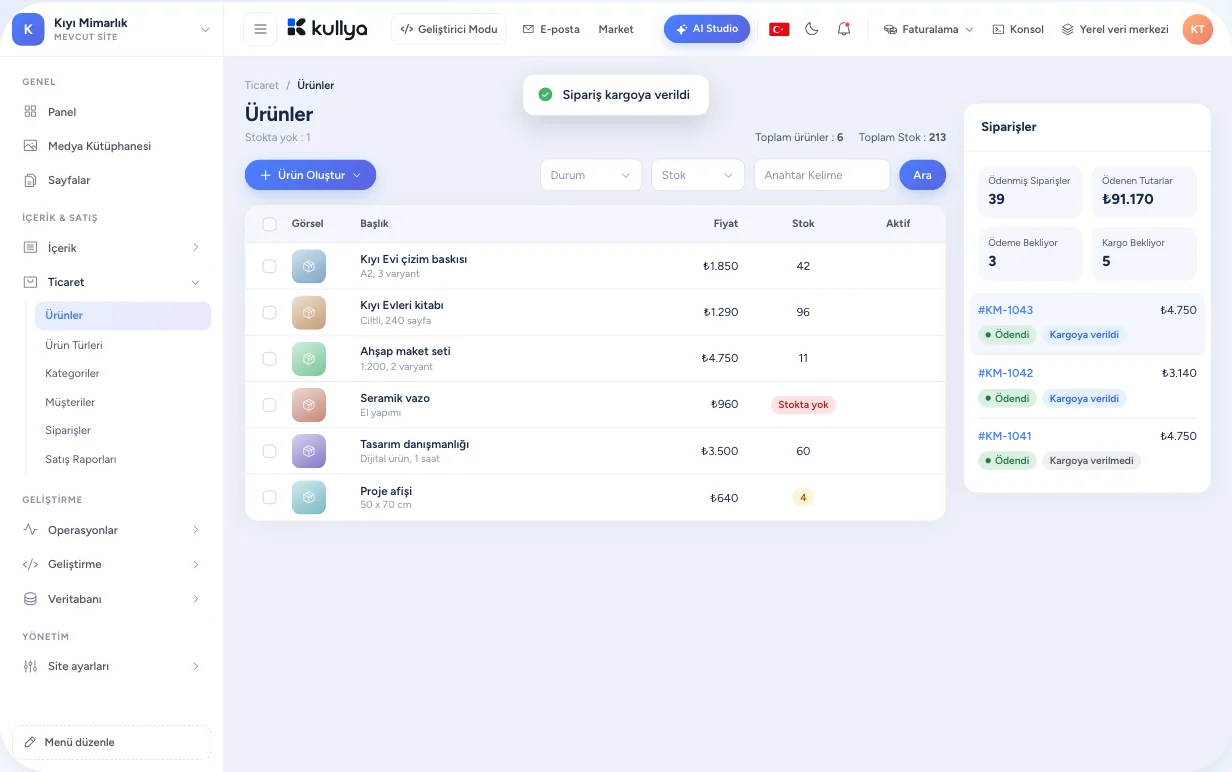
Task: Tick the checkbox for Kıyı Evleri kitabı
Action: pos(269,312)
